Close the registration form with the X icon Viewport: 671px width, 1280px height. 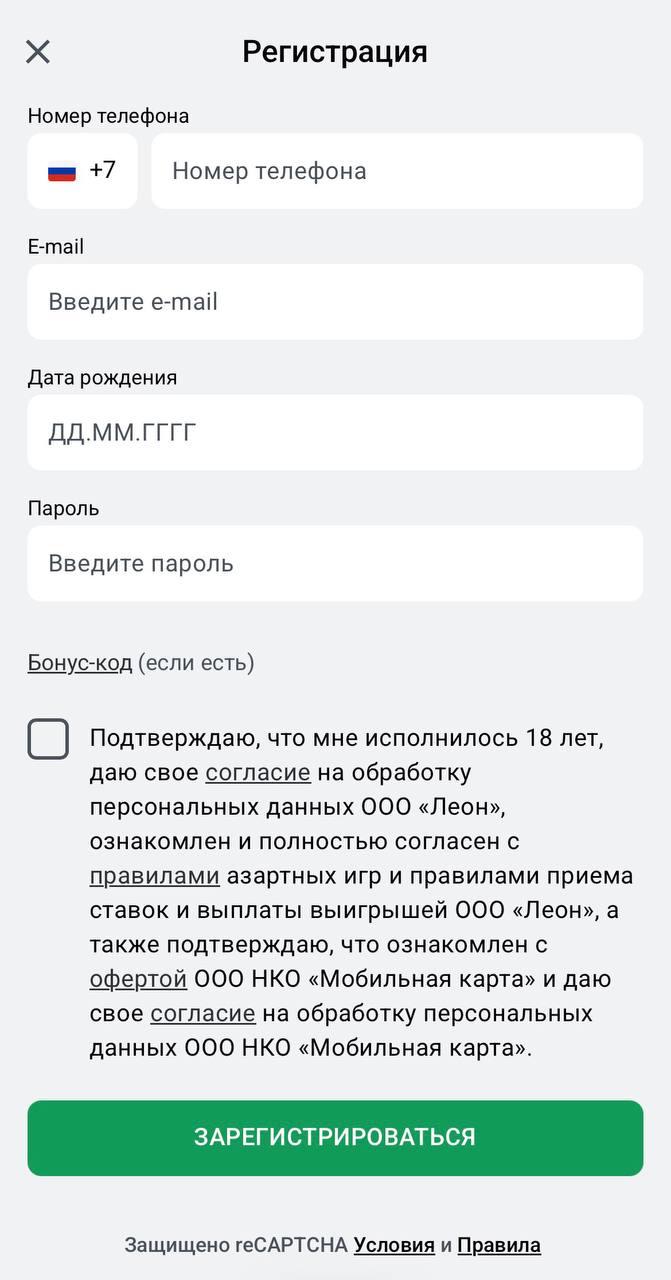38,52
